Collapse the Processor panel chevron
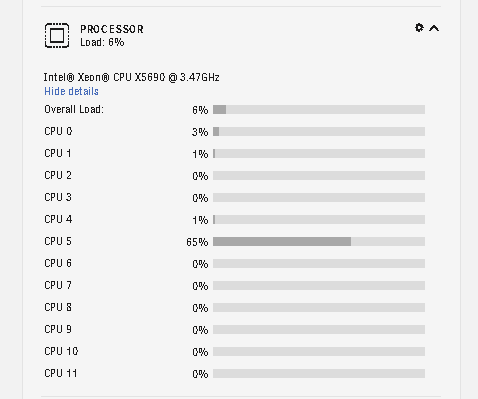Image resolution: width=478 pixels, height=399 pixels. (x=434, y=28)
